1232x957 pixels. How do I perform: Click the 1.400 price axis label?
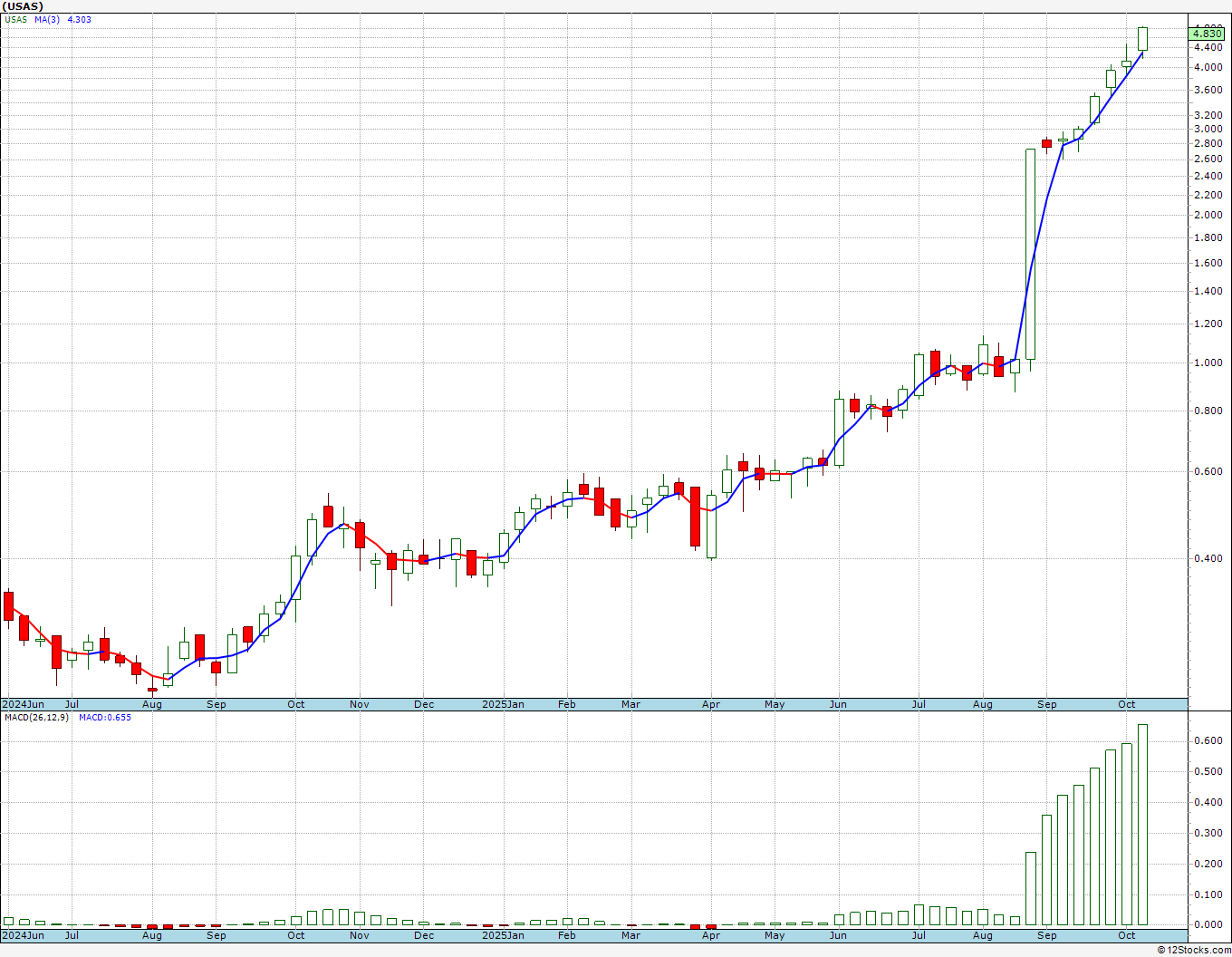pos(1208,291)
